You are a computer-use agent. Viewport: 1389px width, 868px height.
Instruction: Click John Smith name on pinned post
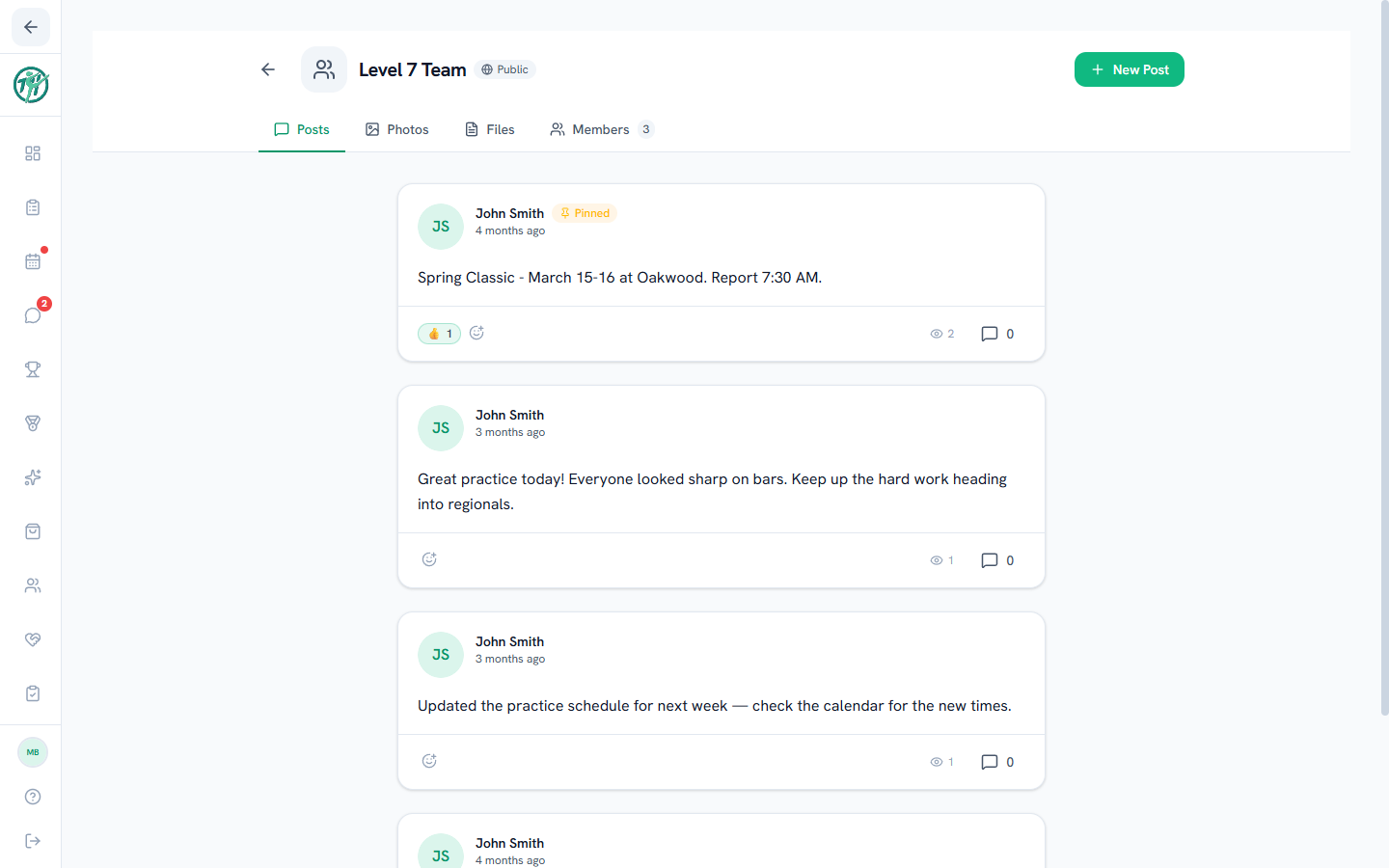pos(509,213)
